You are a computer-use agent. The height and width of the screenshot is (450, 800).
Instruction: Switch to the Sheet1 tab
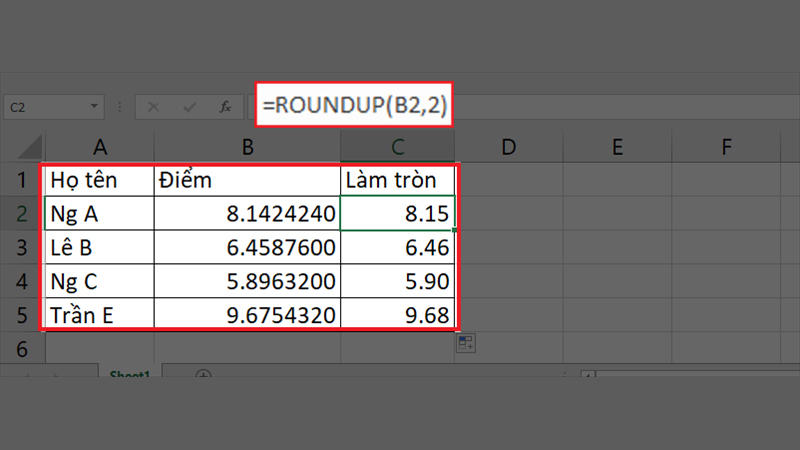pos(130,373)
